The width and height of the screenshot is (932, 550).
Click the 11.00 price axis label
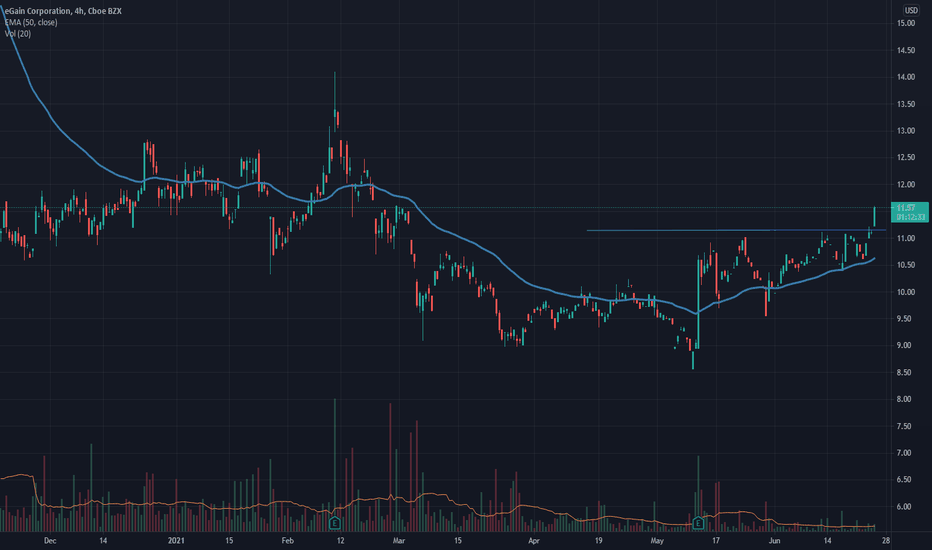(906, 238)
